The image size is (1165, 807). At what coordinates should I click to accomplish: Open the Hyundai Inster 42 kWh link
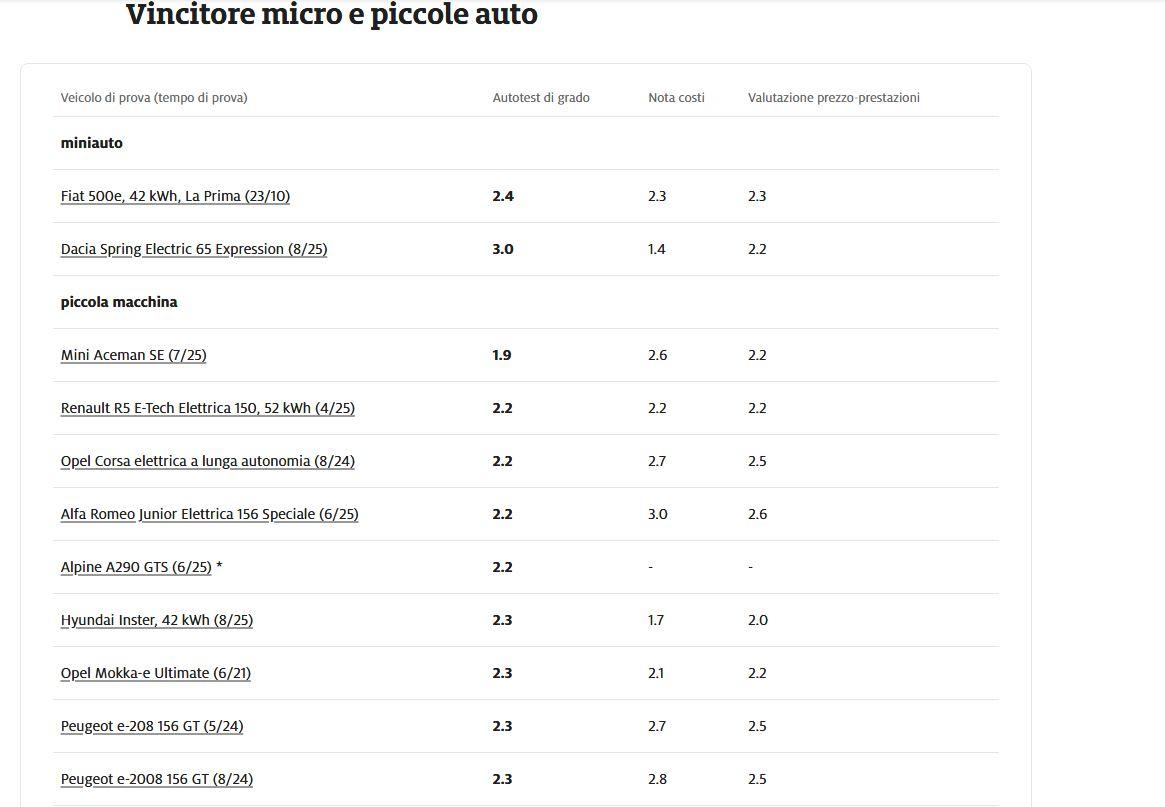[x=156, y=620]
